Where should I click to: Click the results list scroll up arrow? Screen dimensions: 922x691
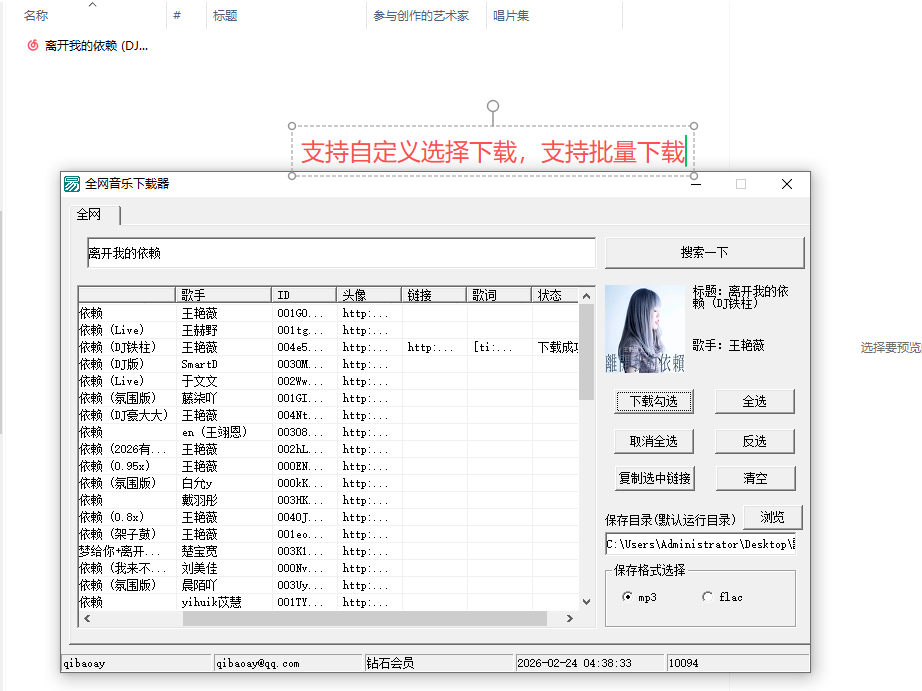(x=586, y=296)
